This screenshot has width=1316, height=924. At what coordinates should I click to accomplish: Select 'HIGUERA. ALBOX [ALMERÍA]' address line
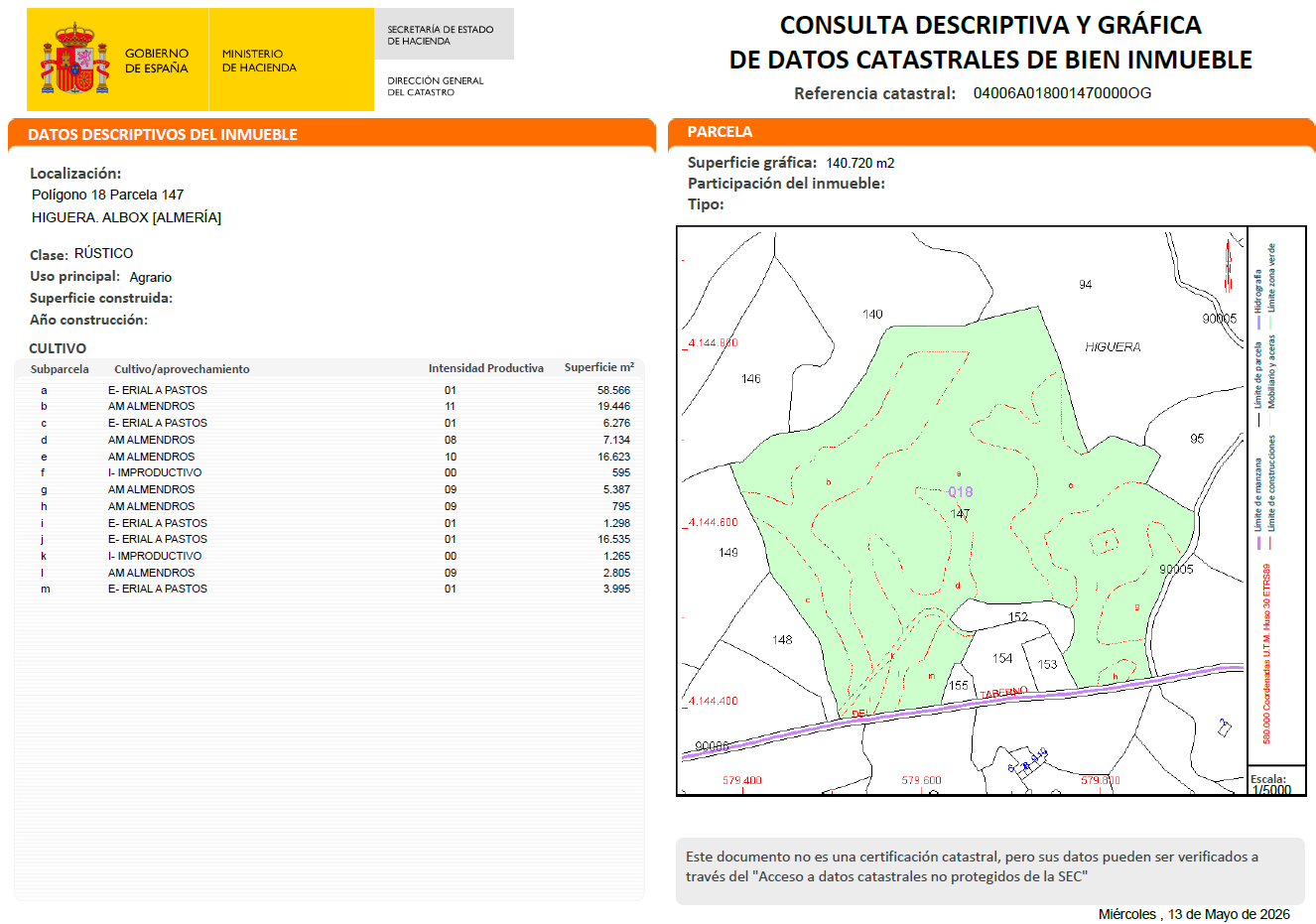[x=126, y=217]
